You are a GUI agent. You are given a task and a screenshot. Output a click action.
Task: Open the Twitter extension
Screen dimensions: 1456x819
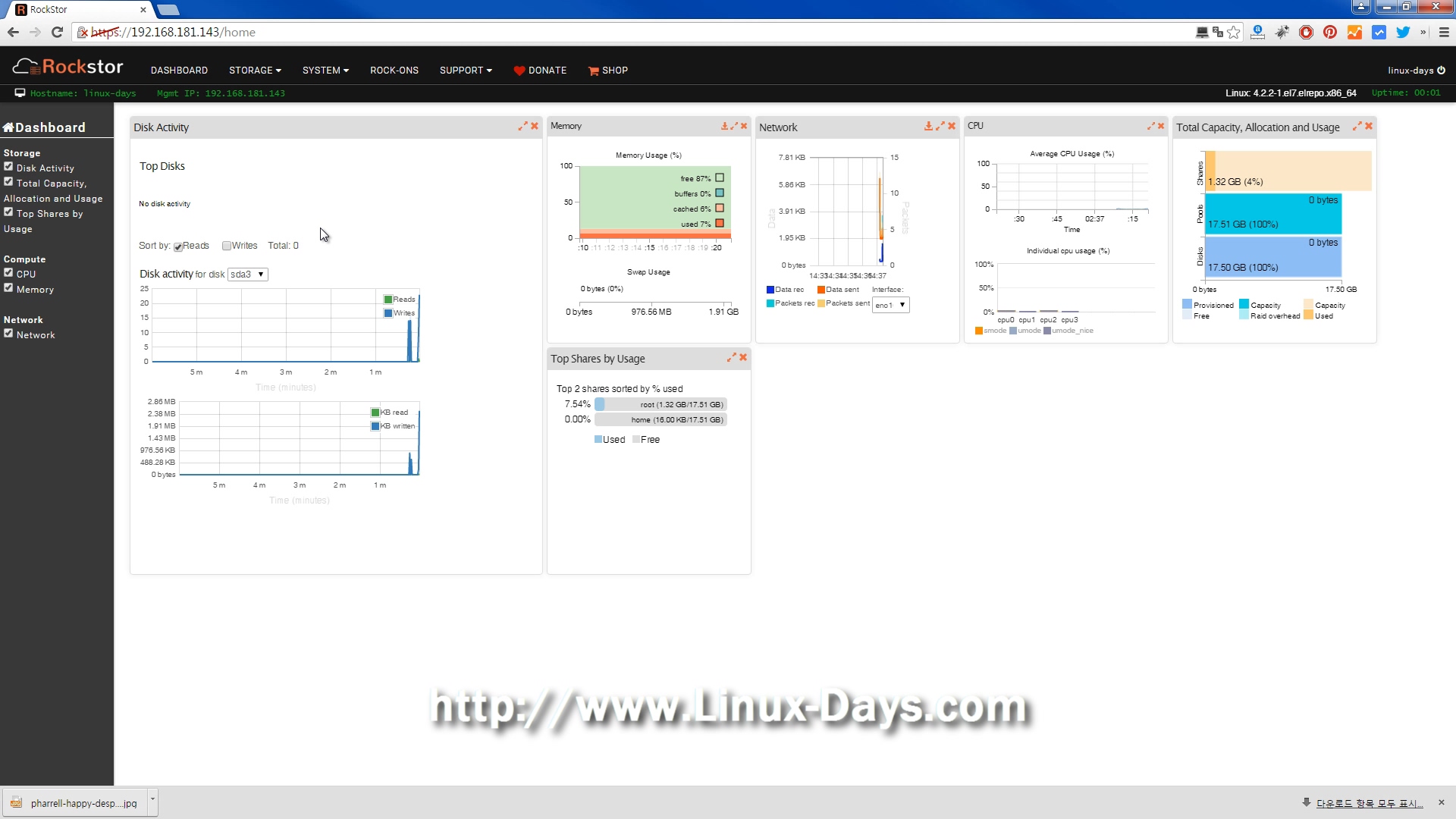1403,32
